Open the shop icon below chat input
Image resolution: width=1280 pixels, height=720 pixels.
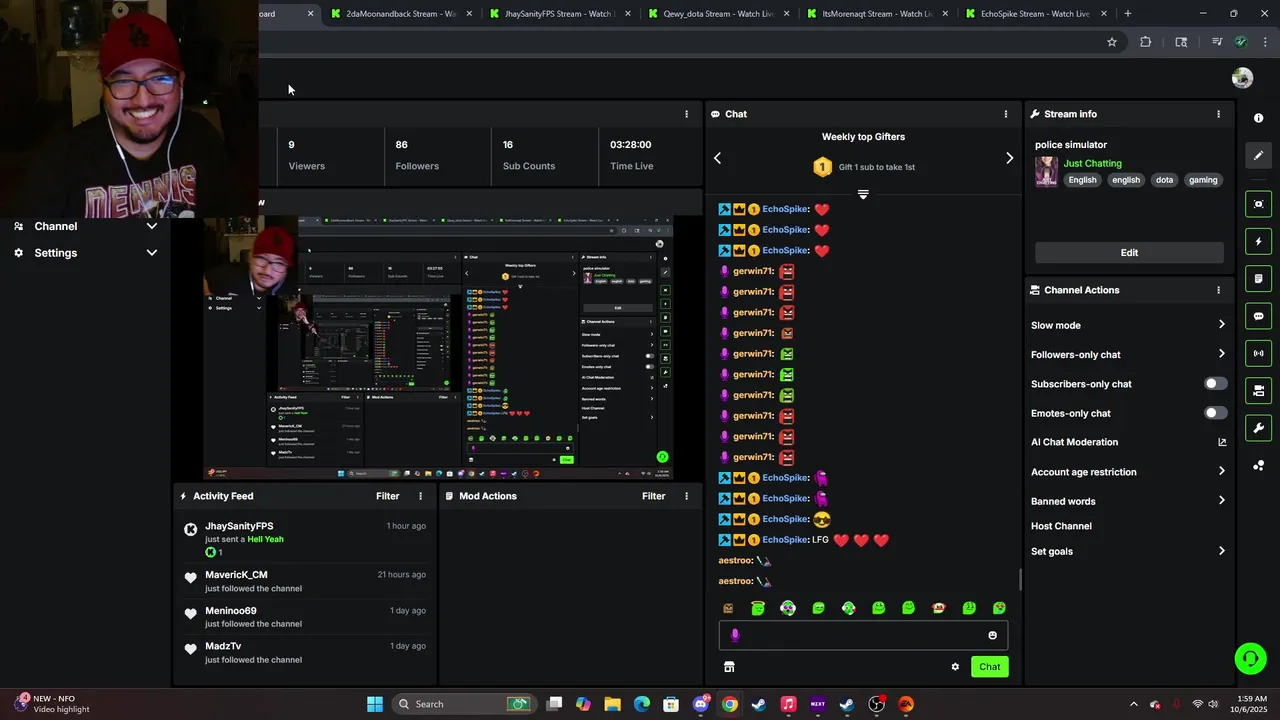[x=729, y=667]
